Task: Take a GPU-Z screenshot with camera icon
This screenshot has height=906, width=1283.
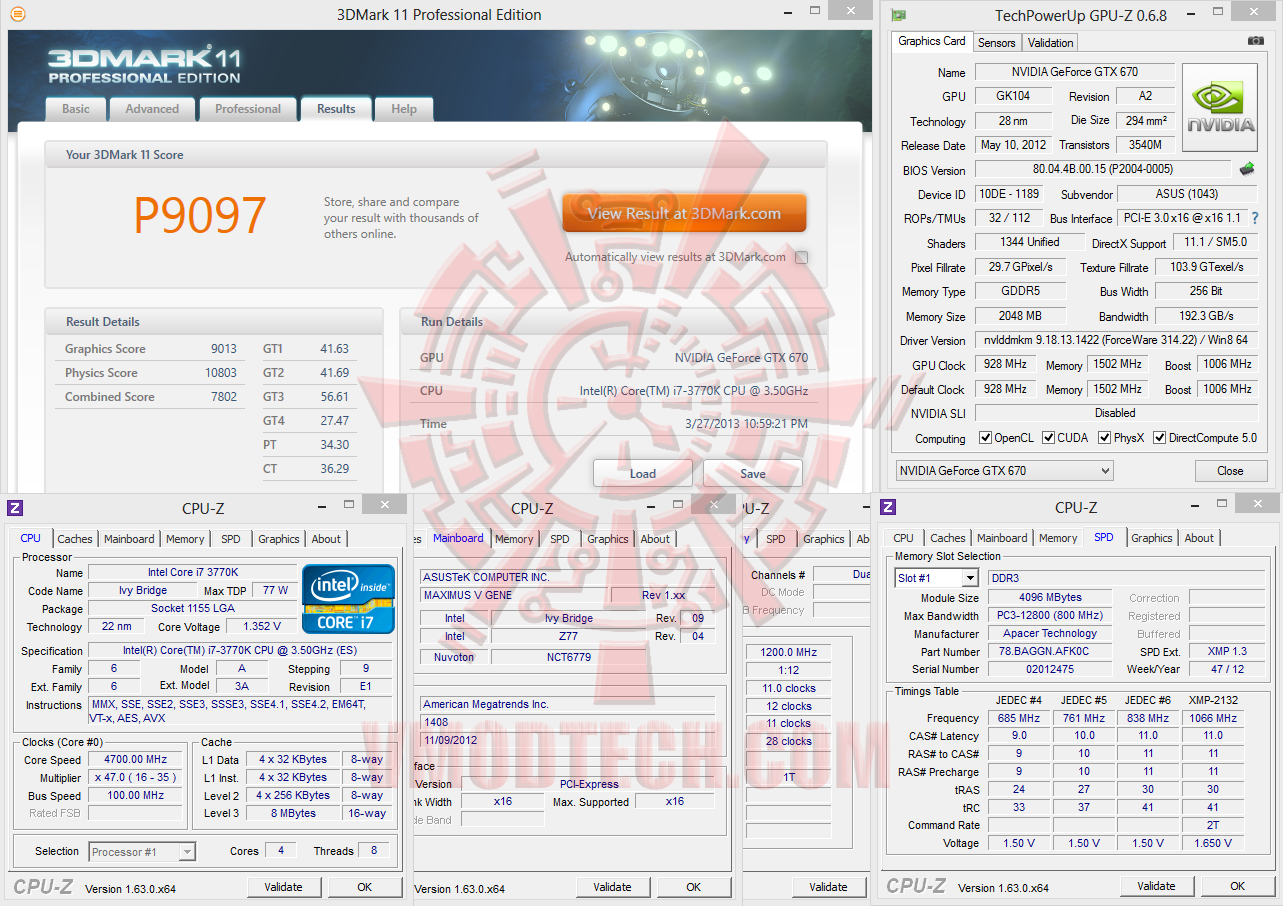Action: 1255,41
